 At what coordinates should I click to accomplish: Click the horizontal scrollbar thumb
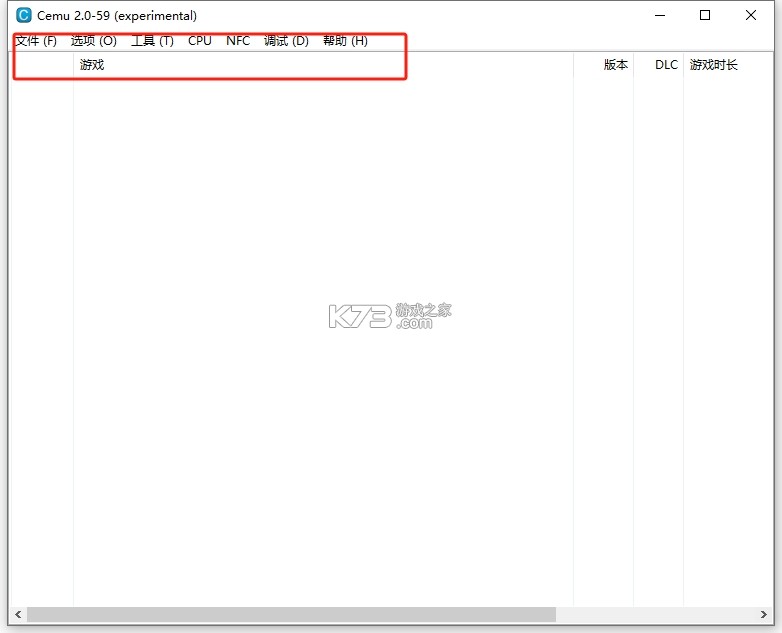291,614
